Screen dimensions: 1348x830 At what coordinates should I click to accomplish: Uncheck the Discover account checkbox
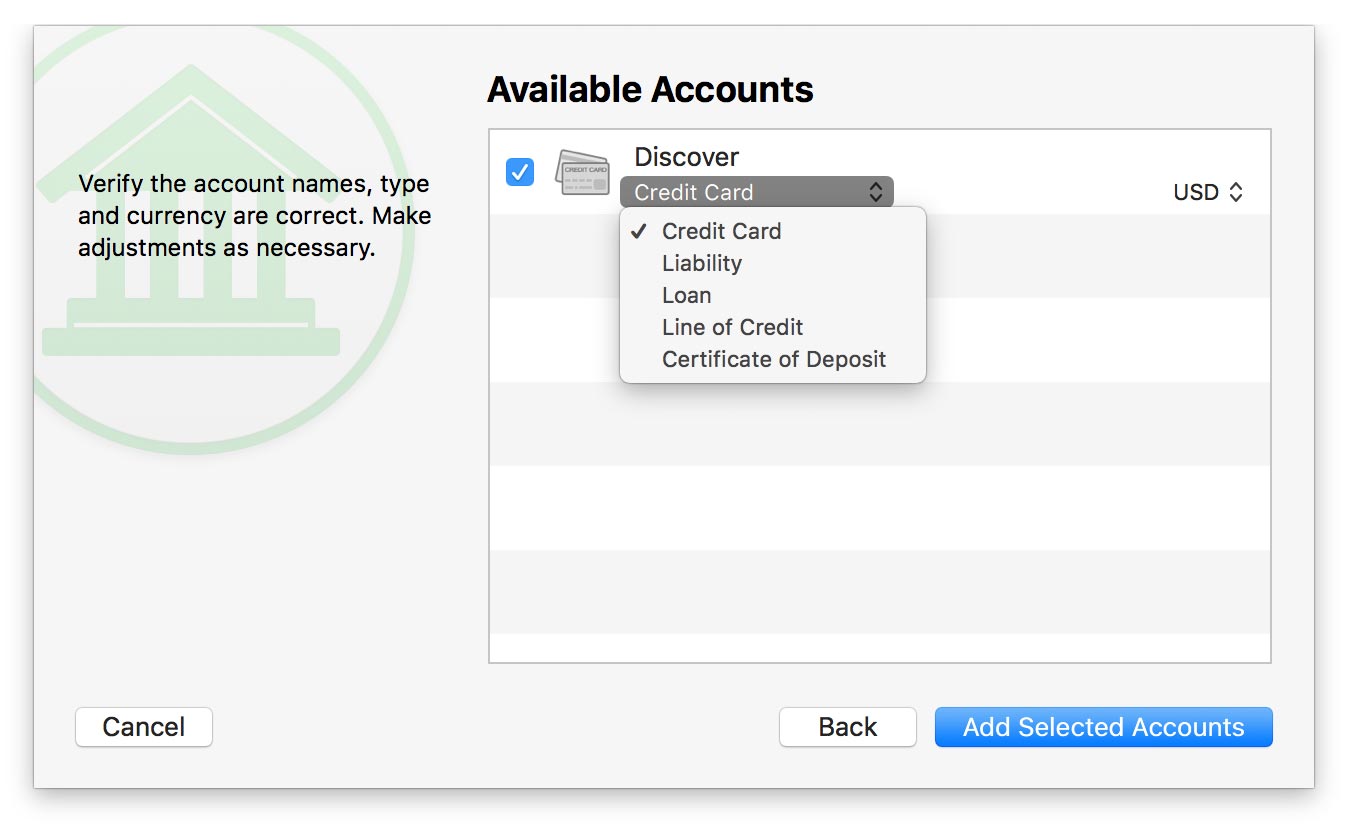(x=520, y=172)
